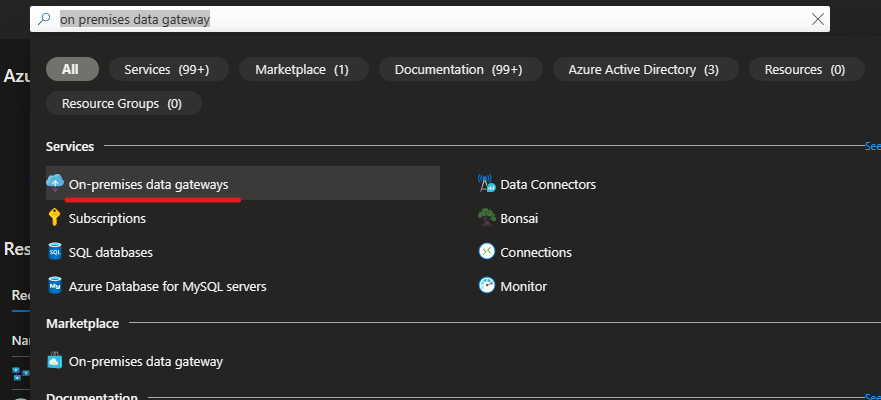The image size is (881, 400).
Task: Clear the search box with X
Action: tap(818, 19)
